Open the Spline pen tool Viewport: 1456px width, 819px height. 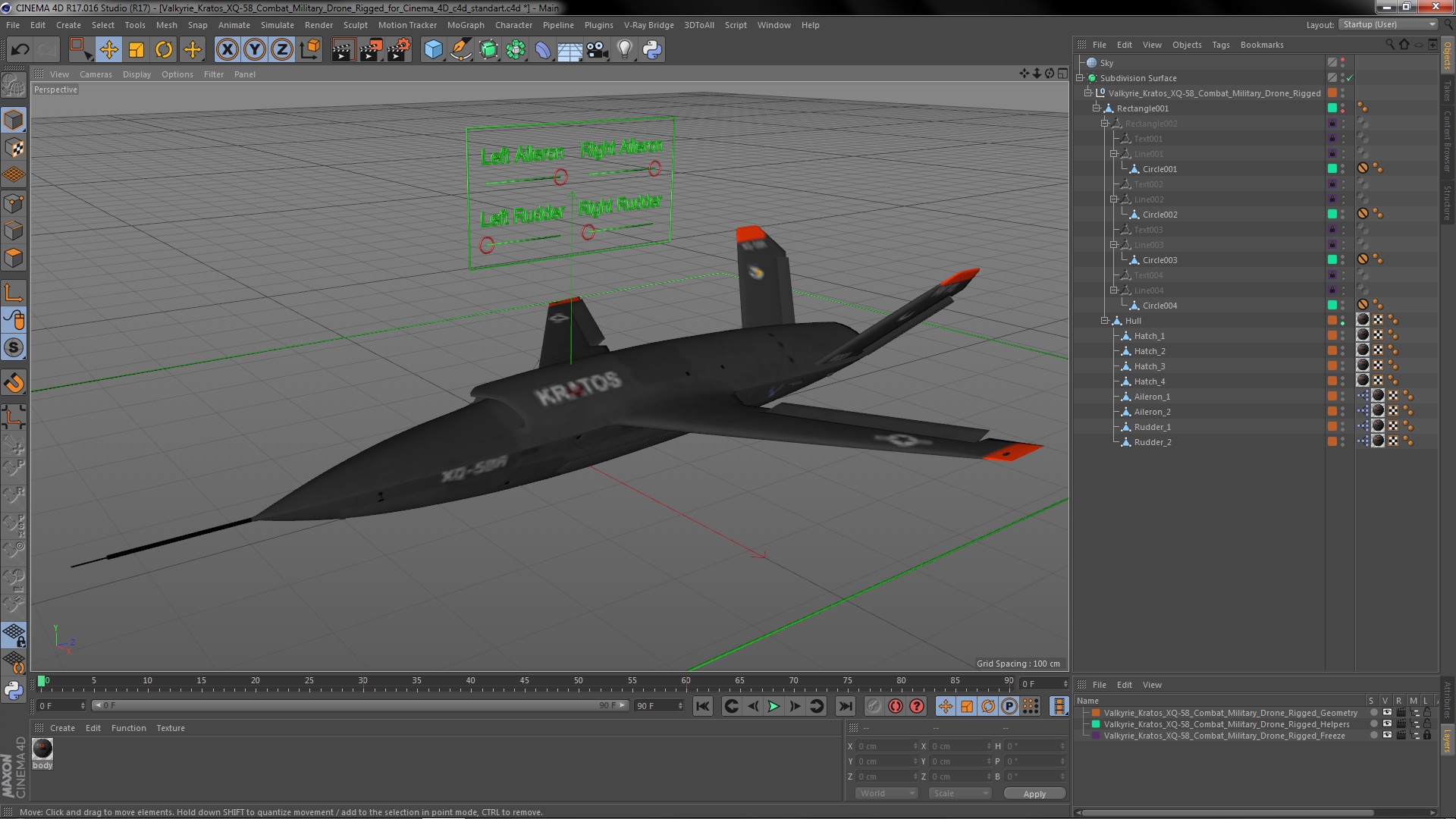click(x=460, y=50)
